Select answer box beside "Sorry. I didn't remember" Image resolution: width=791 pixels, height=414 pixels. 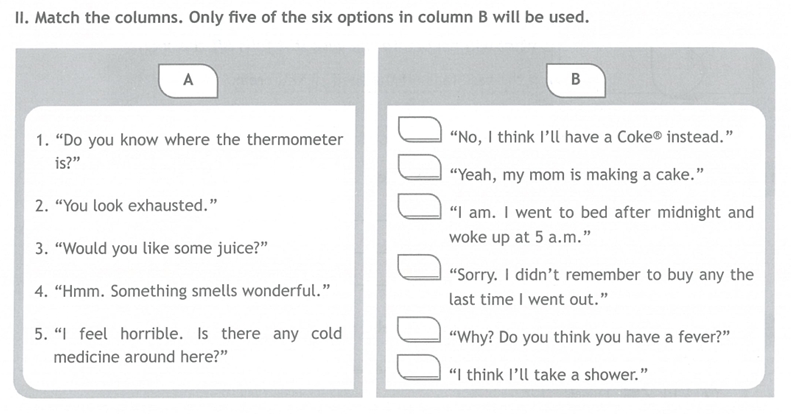click(420, 267)
